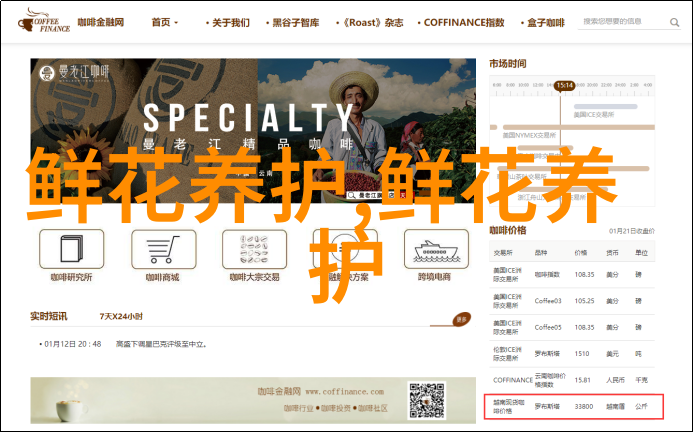Click the 伦敦ICE洲际交易所 cell
Screen dimensions: 694x433
pyautogui.click(x=508, y=354)
